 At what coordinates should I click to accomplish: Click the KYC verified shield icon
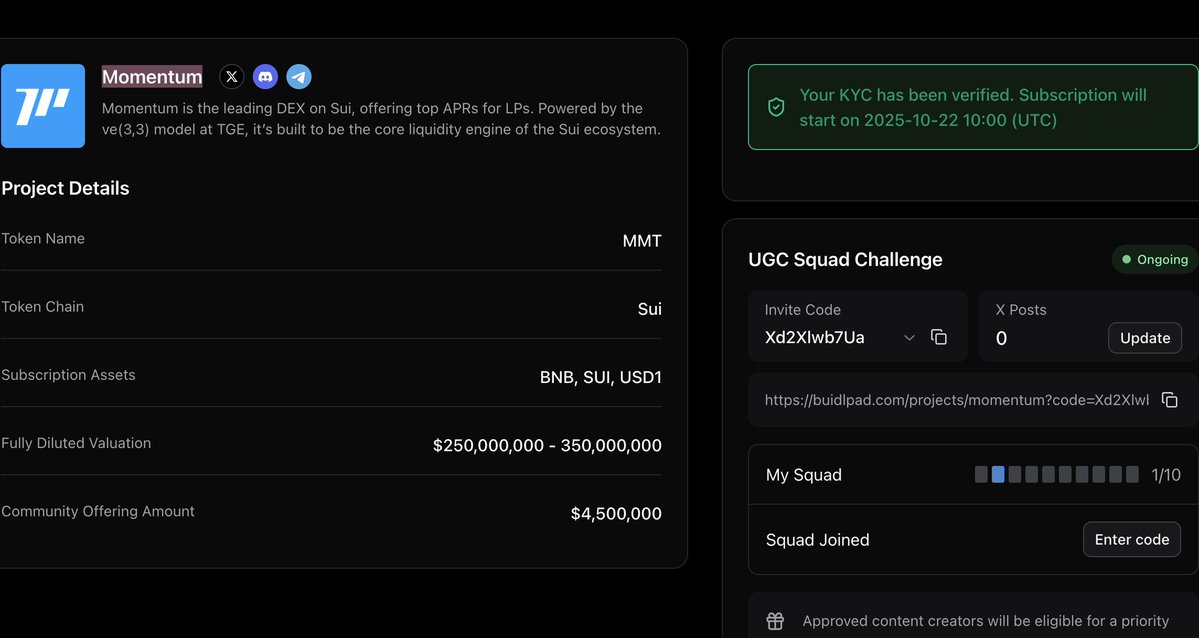(776, 107)
